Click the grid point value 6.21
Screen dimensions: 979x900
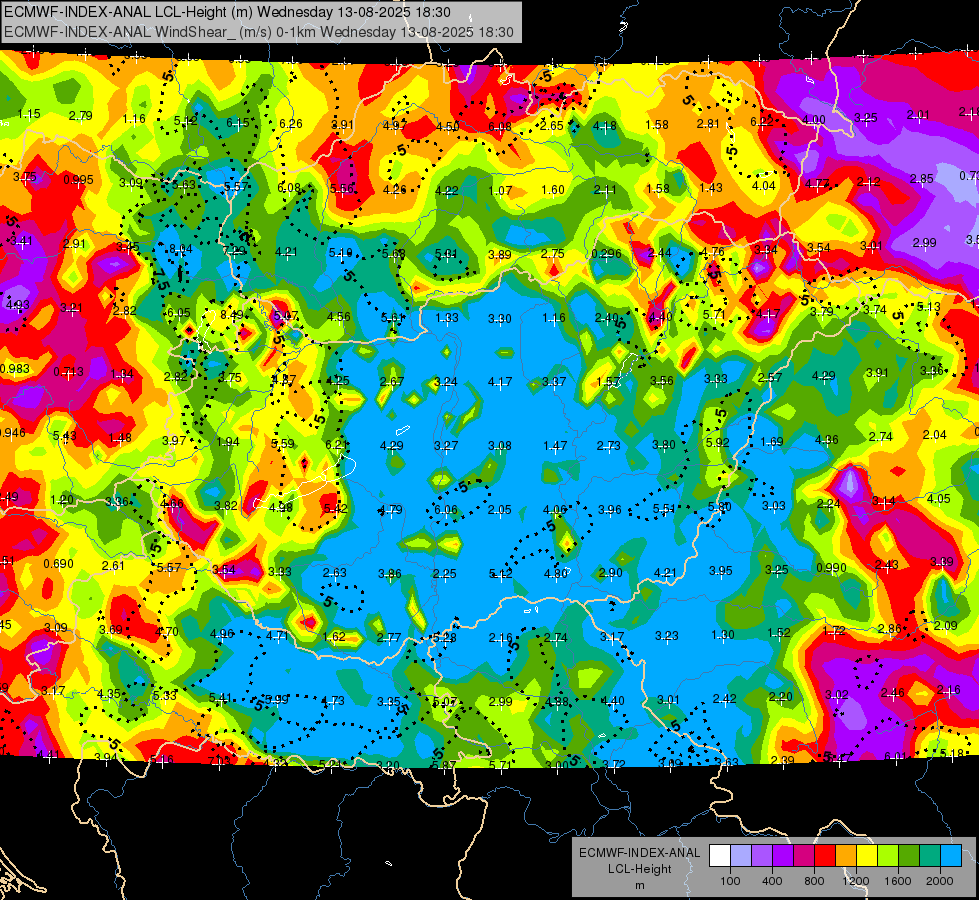click(337, 445)
